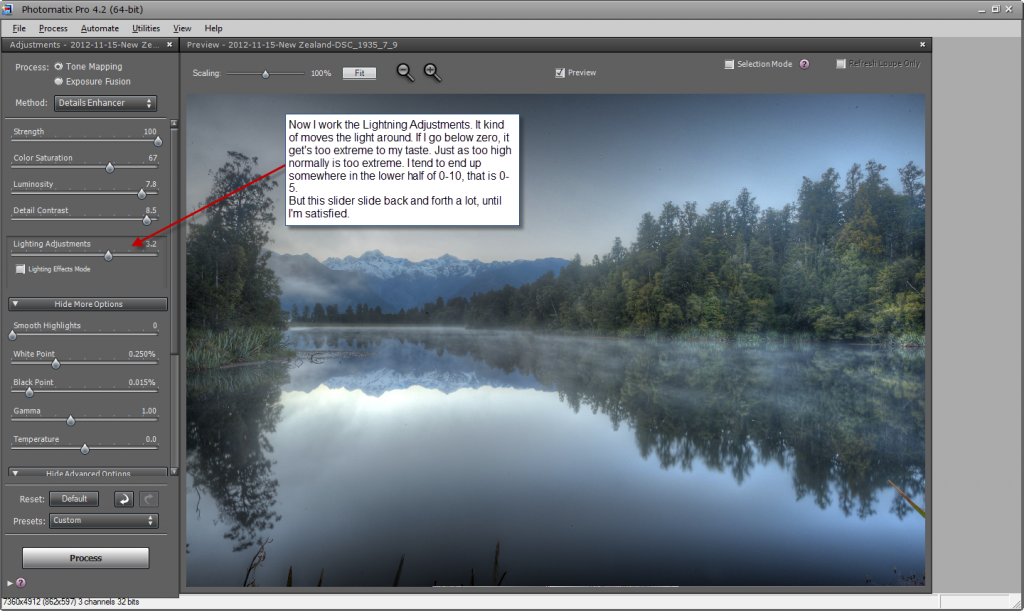
Task: Click the Black Point value '0.015%'
Action: pos(142,383)
